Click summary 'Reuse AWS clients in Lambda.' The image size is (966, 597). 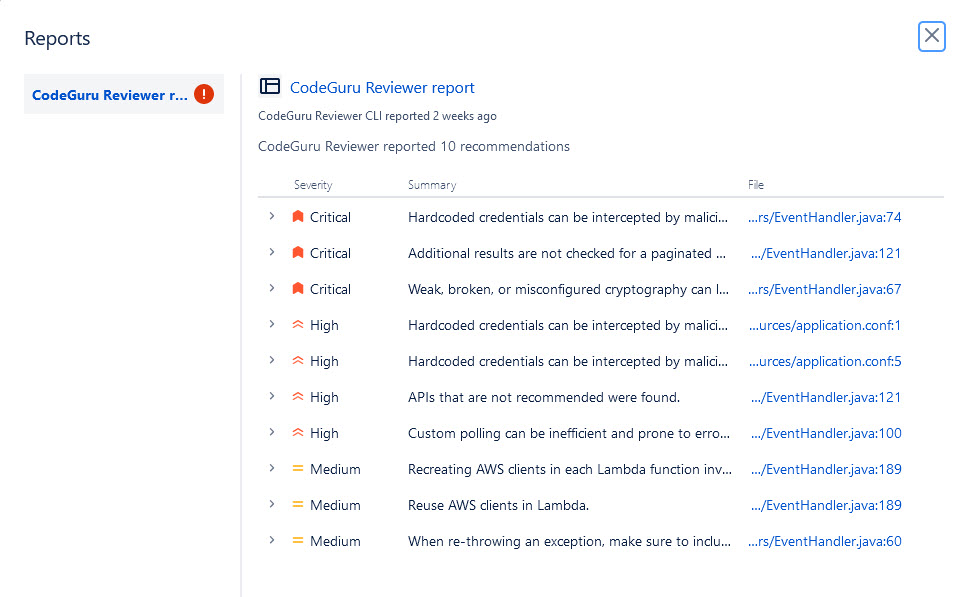[x=498, y=505]
